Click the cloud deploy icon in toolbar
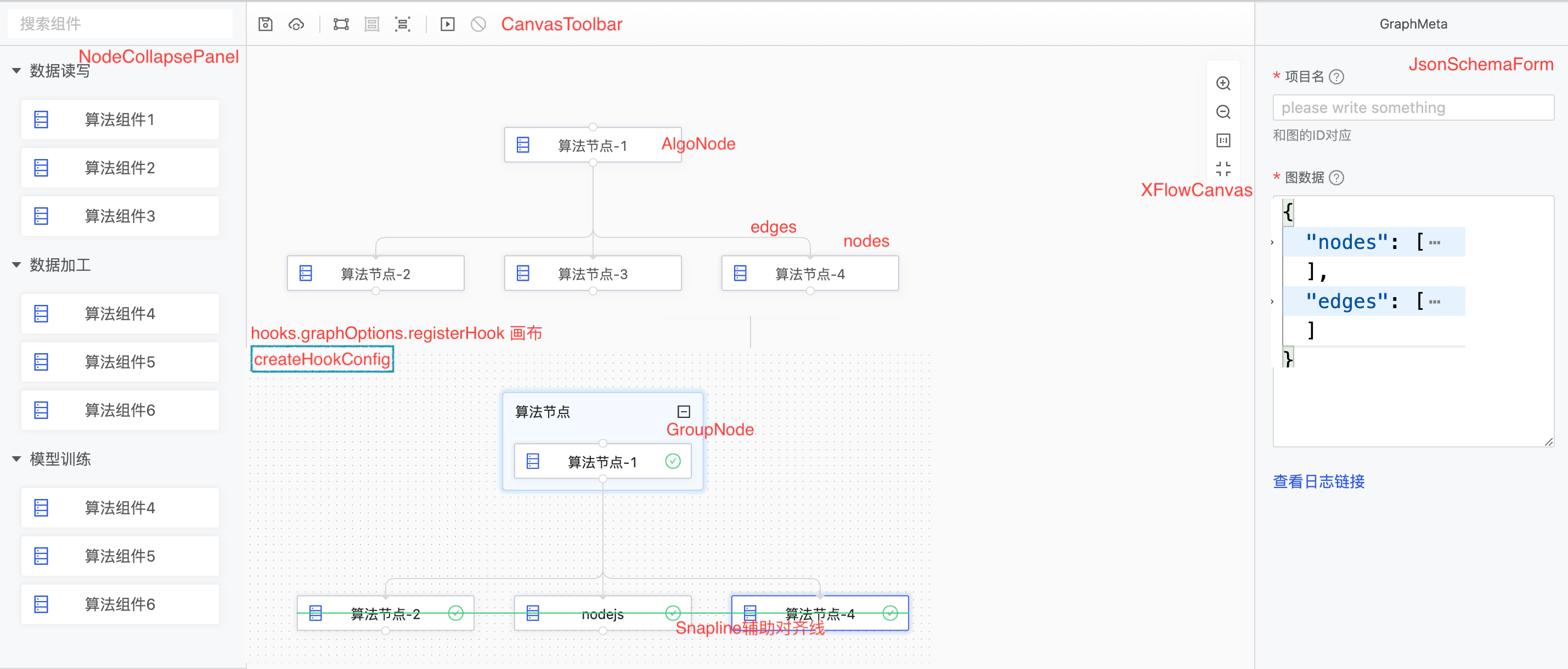 pyautogui.click(x=296, y=24)
